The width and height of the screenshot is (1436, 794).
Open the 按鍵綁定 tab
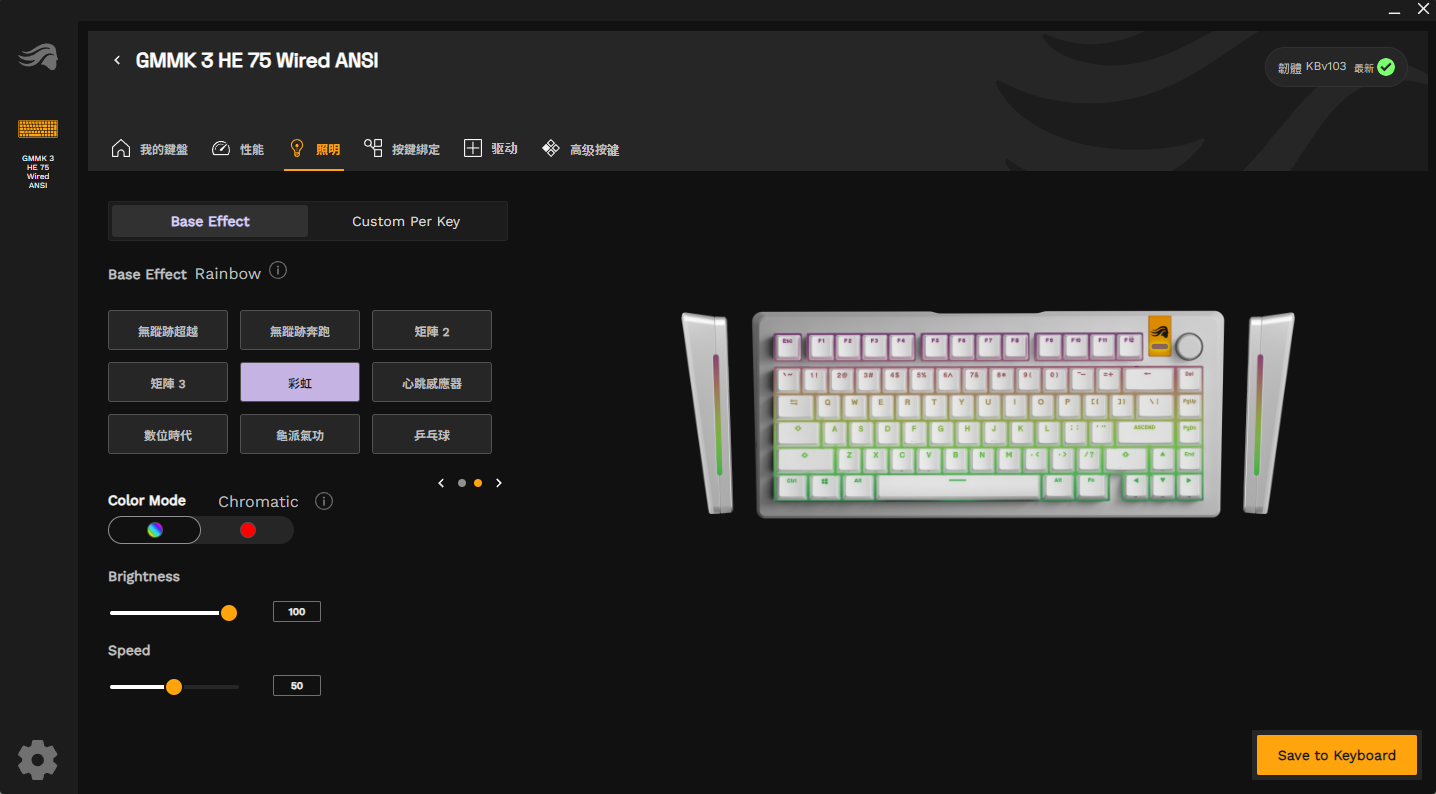pyautogui.click(x=402, y=149)
